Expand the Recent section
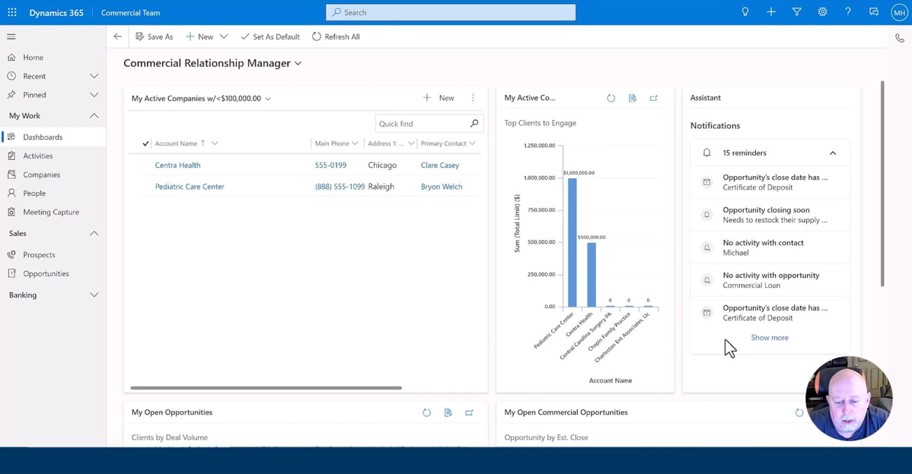This screenshot has height=474, width=912. 94,76
